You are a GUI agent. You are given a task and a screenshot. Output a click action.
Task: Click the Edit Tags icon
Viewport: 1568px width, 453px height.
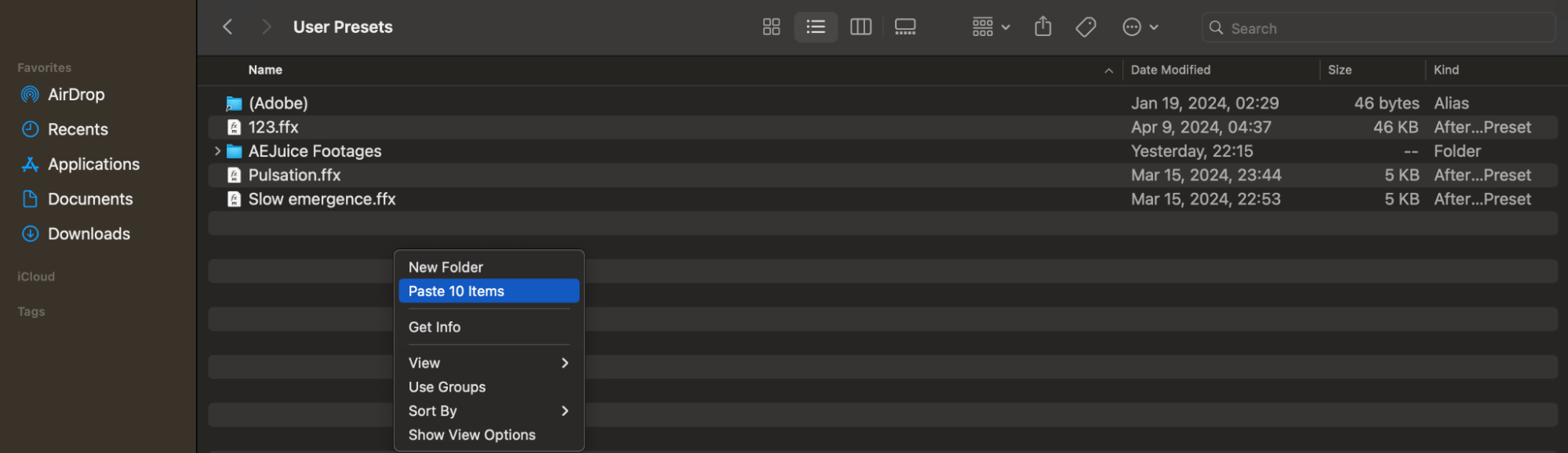(x=1086, y=27)
